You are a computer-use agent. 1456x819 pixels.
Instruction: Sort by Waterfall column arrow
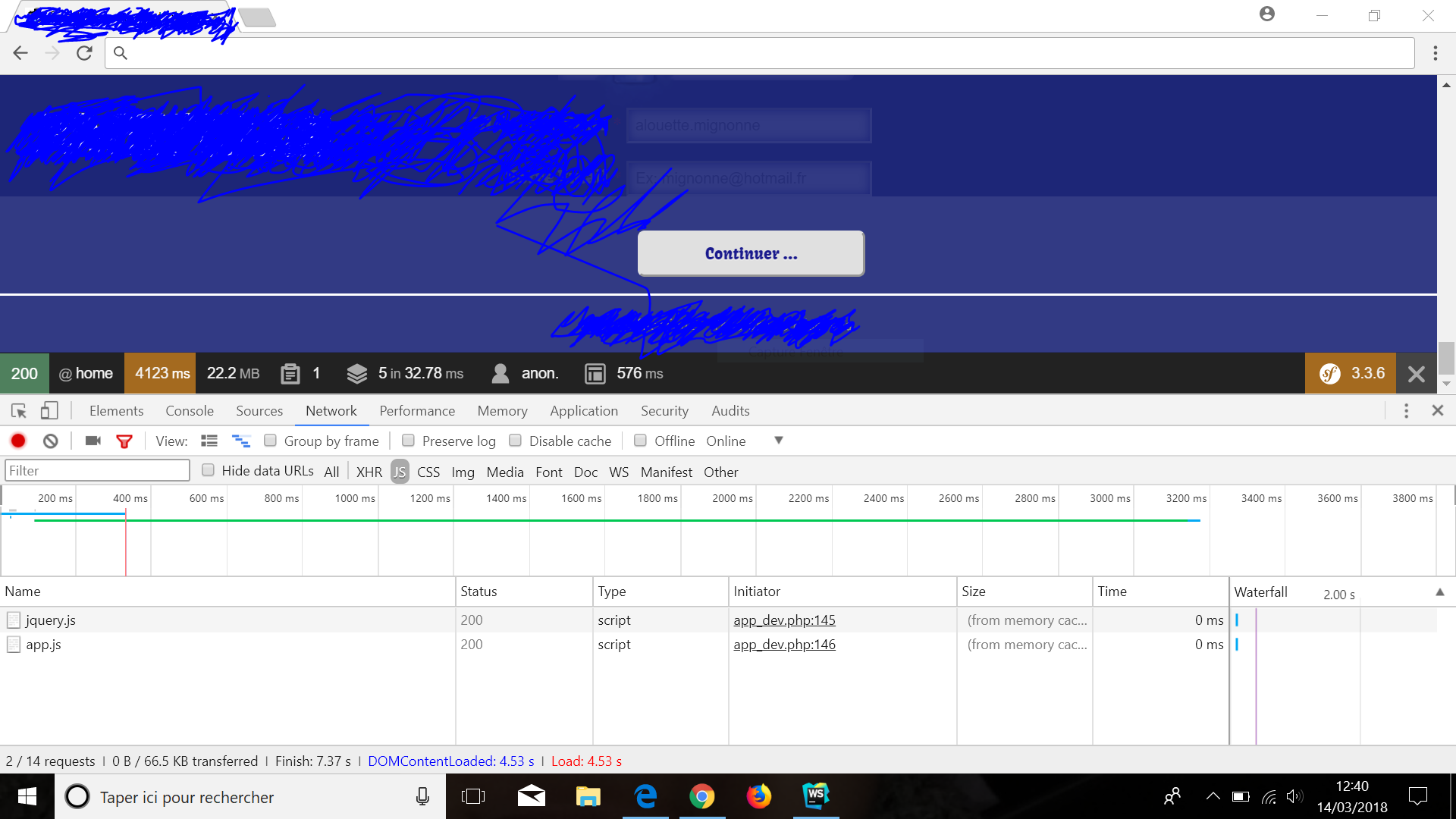tap(1439, 592)
